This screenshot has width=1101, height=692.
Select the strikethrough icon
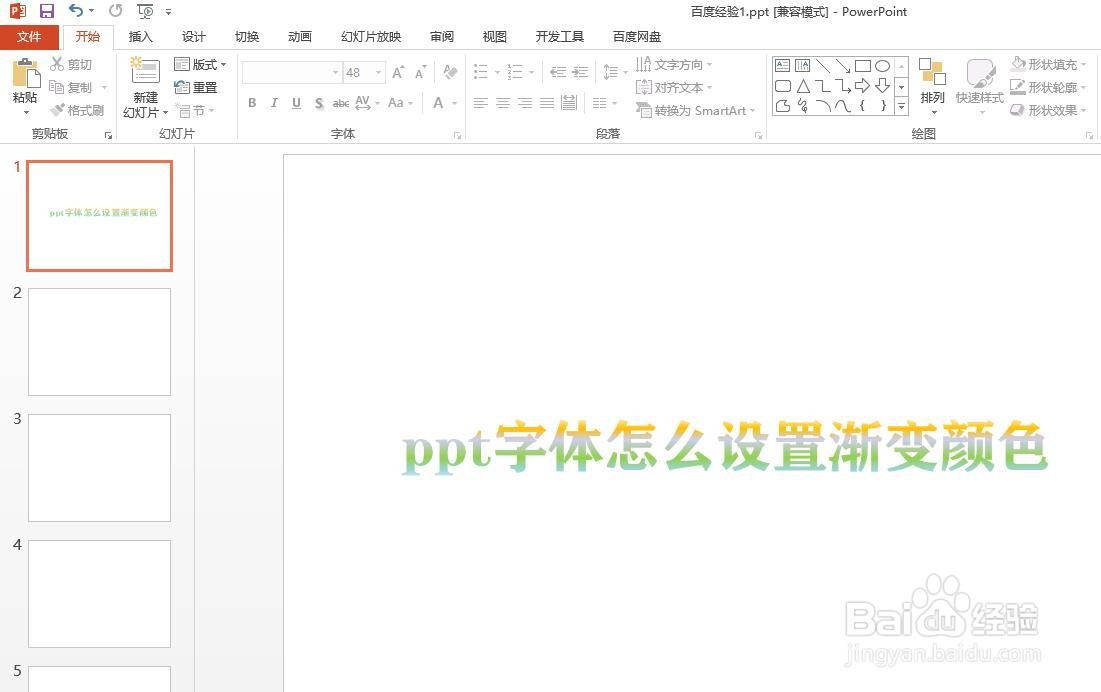(x=340, y=103)
